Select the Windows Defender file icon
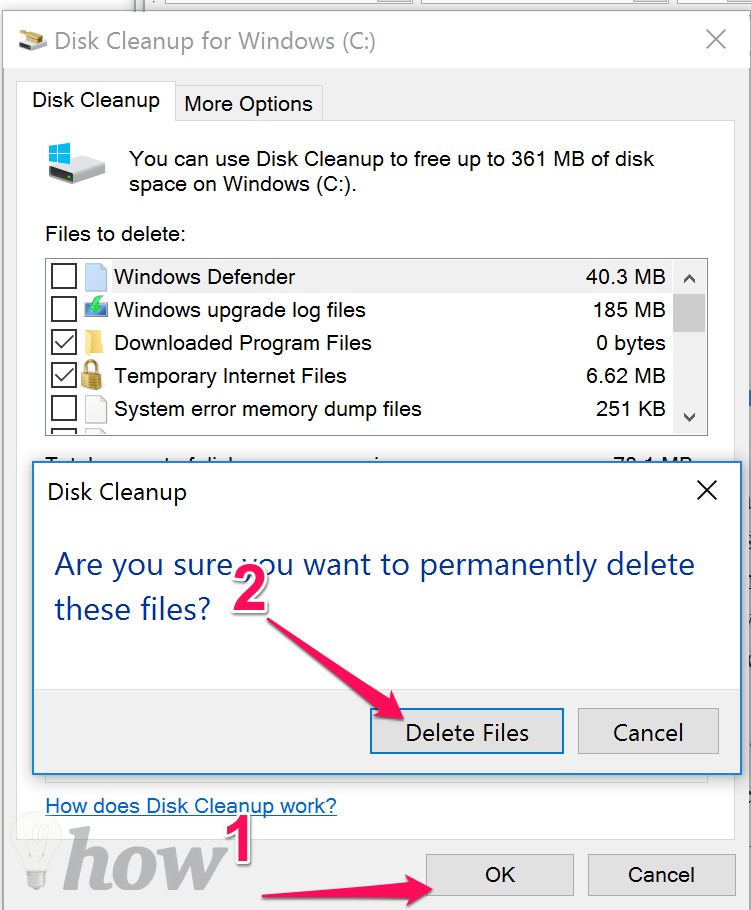The height and width of the screenshot is (910, 751). 96,276
